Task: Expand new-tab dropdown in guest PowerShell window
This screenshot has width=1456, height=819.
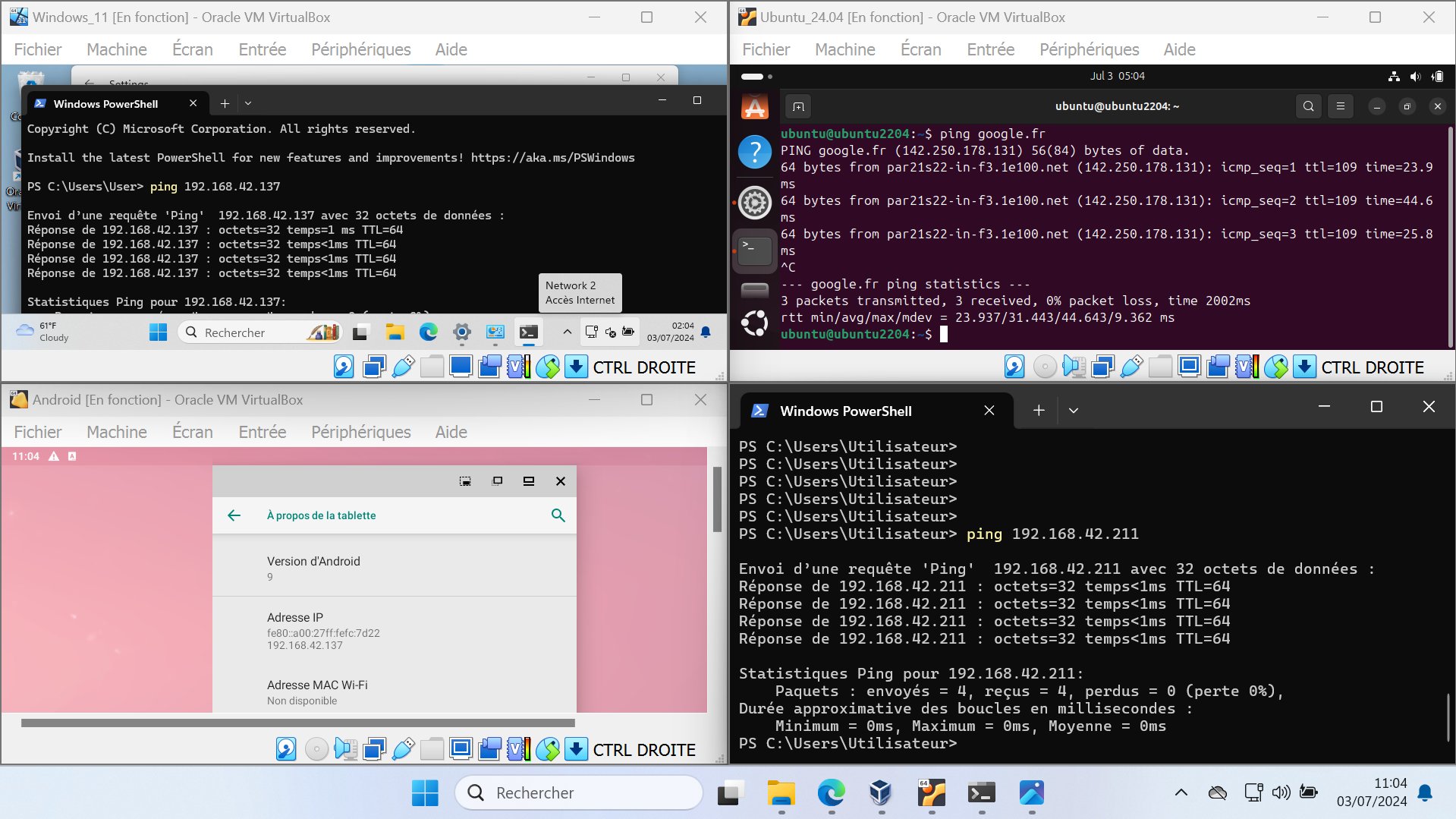Action: 248,103
